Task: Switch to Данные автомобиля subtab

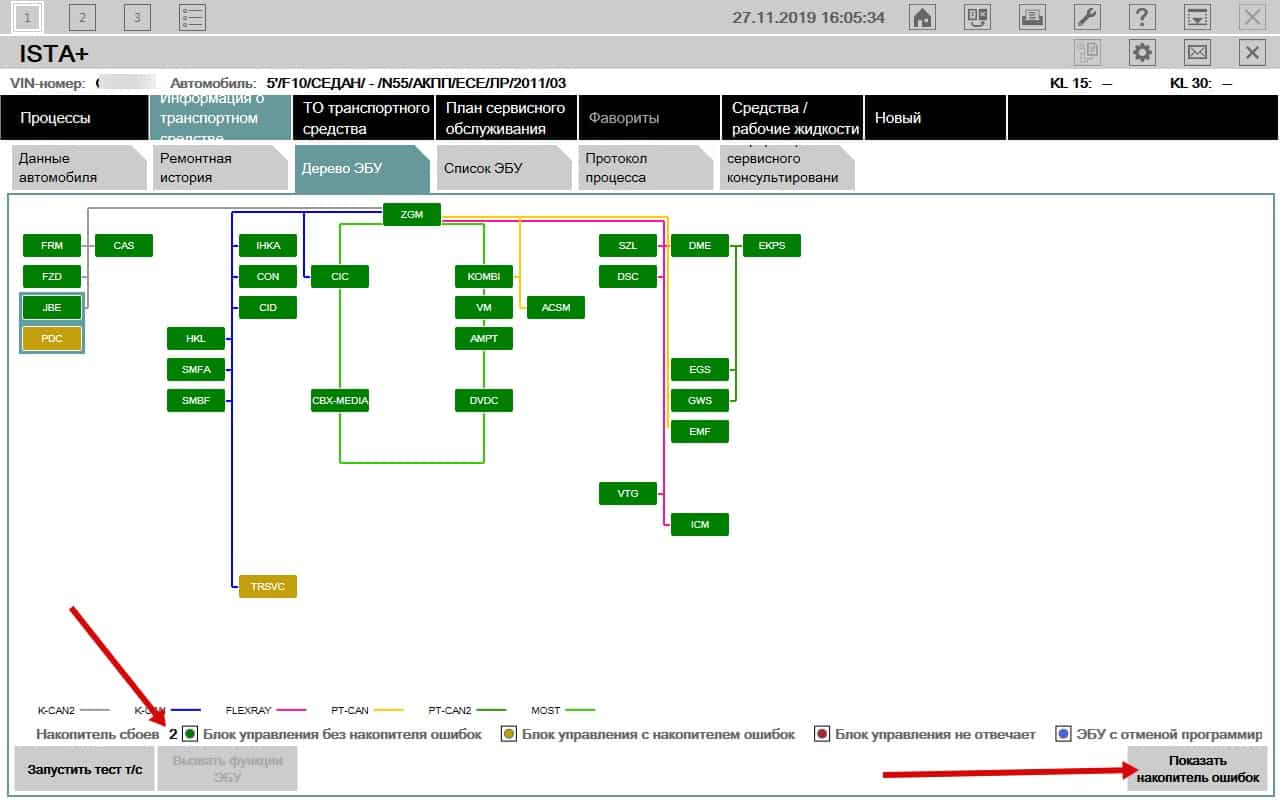Action: pos(78,168)
